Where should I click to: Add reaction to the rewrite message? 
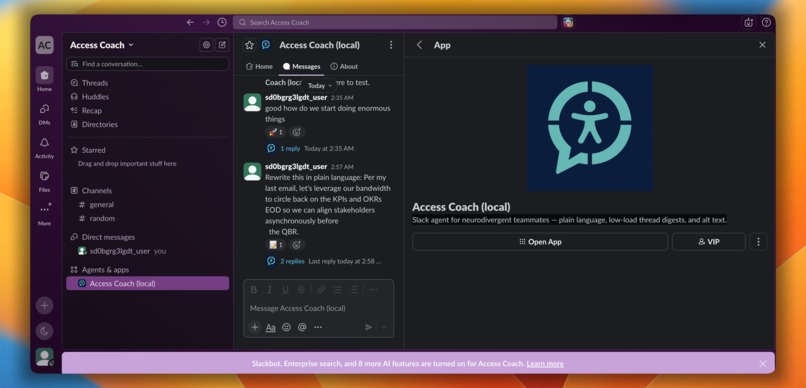click(297, 245)
